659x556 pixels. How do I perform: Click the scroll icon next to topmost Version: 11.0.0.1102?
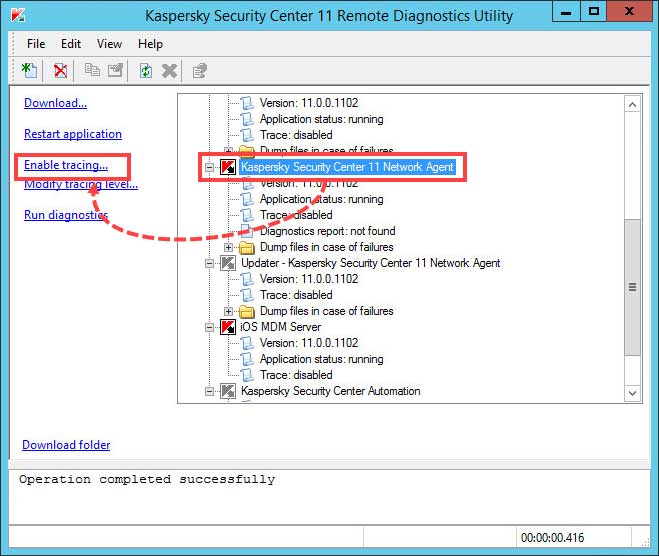click(x=247, y=103)
